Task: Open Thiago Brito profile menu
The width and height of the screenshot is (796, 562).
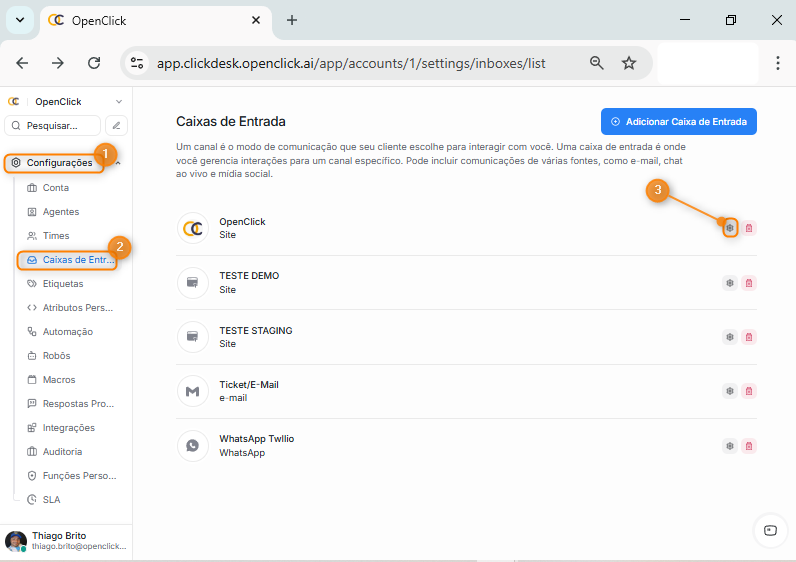Action: [65, 541]
